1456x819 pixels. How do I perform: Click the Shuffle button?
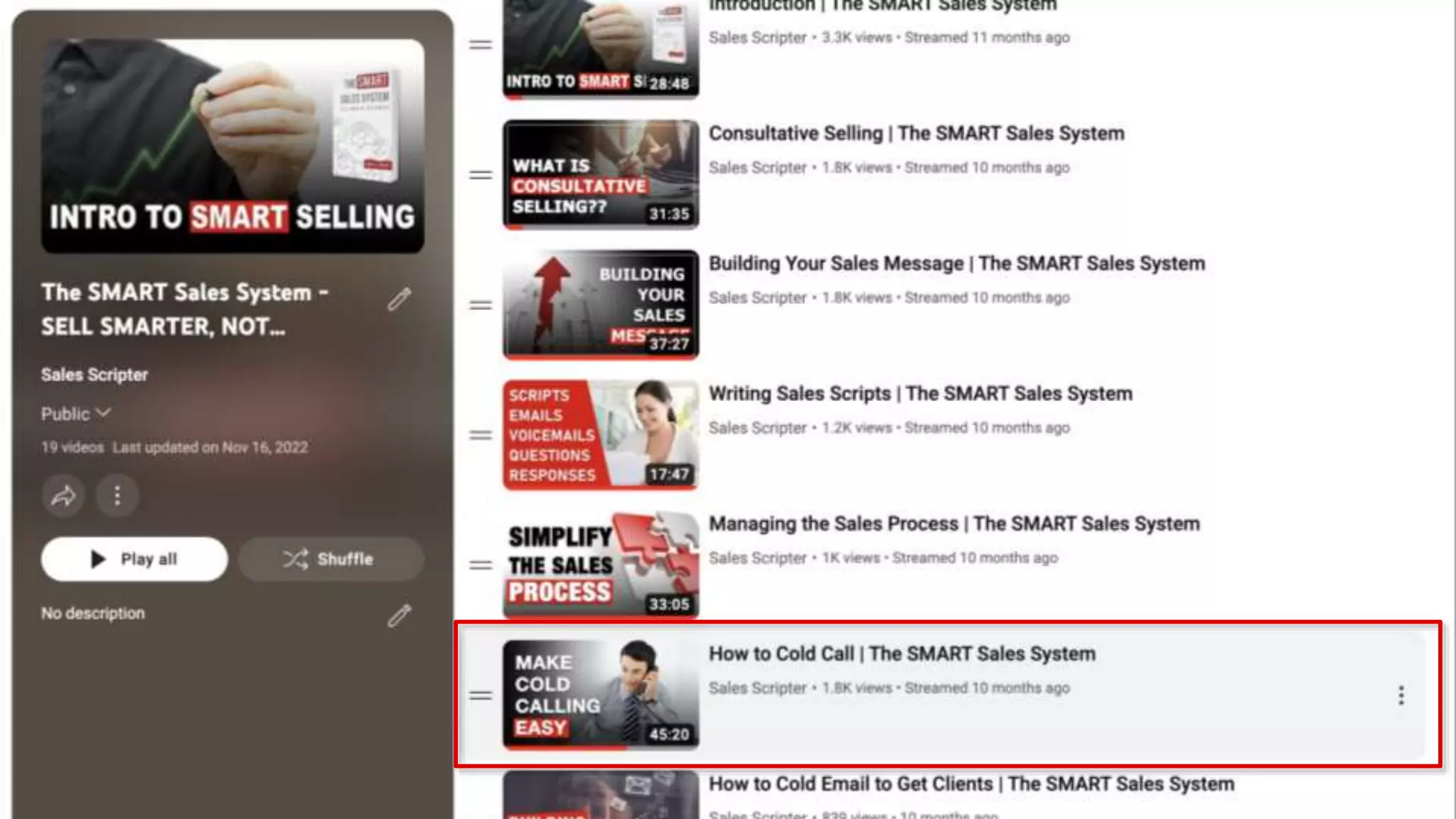[x=331, y=560]
